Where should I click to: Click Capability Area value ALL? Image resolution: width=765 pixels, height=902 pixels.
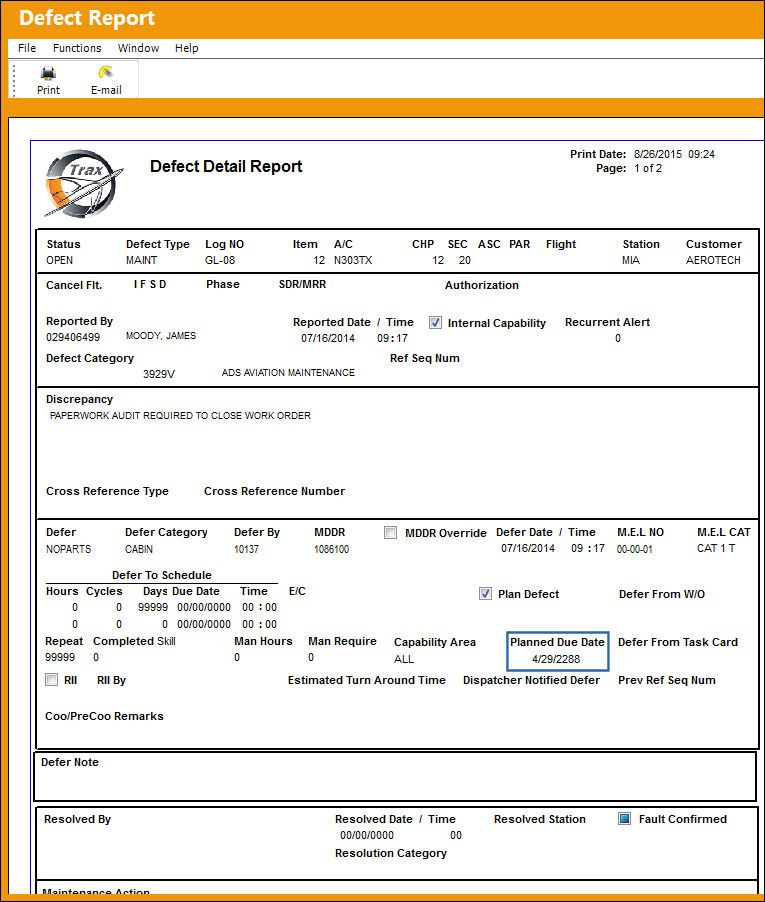pos(404,659)
